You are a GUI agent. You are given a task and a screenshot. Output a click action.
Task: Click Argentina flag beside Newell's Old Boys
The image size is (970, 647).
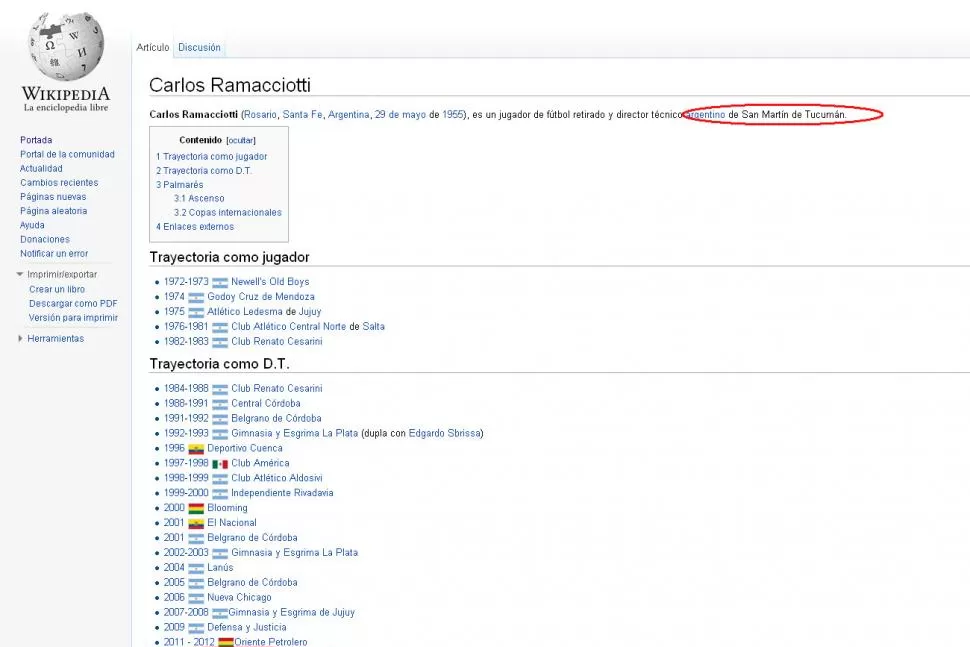(220, 283)
